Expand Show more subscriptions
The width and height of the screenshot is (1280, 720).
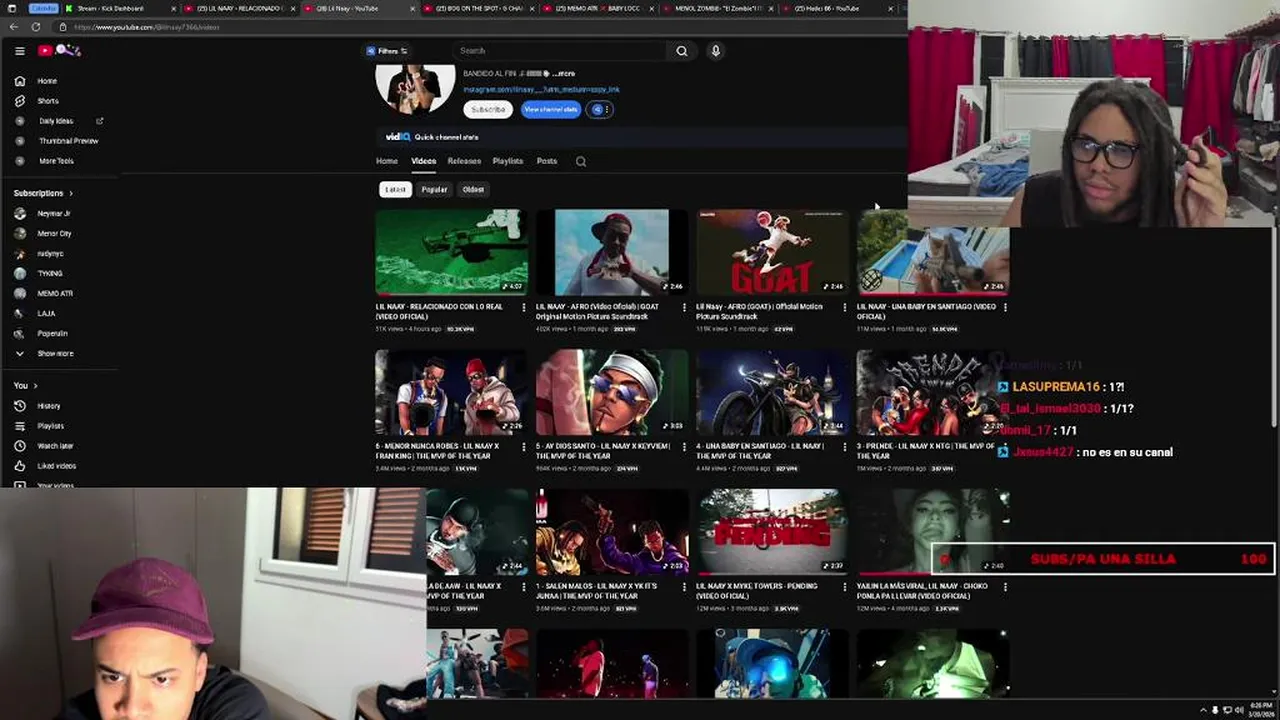pos(55,353)
